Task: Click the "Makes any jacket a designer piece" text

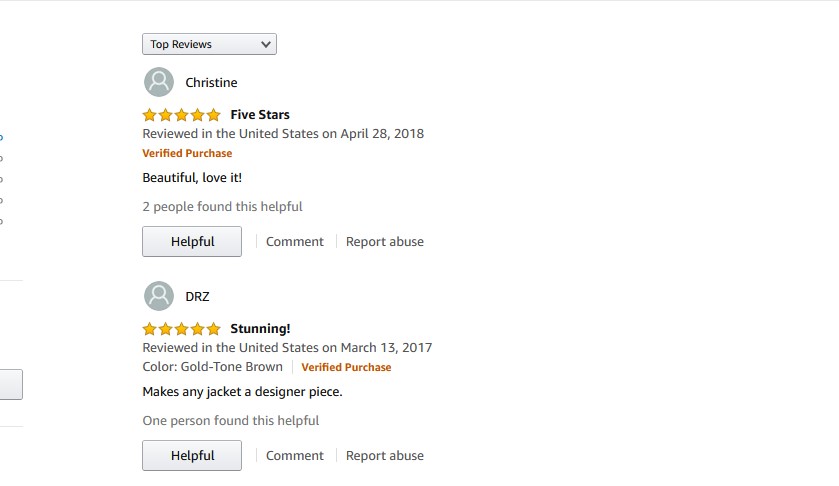Action: (x=242, y=392)
